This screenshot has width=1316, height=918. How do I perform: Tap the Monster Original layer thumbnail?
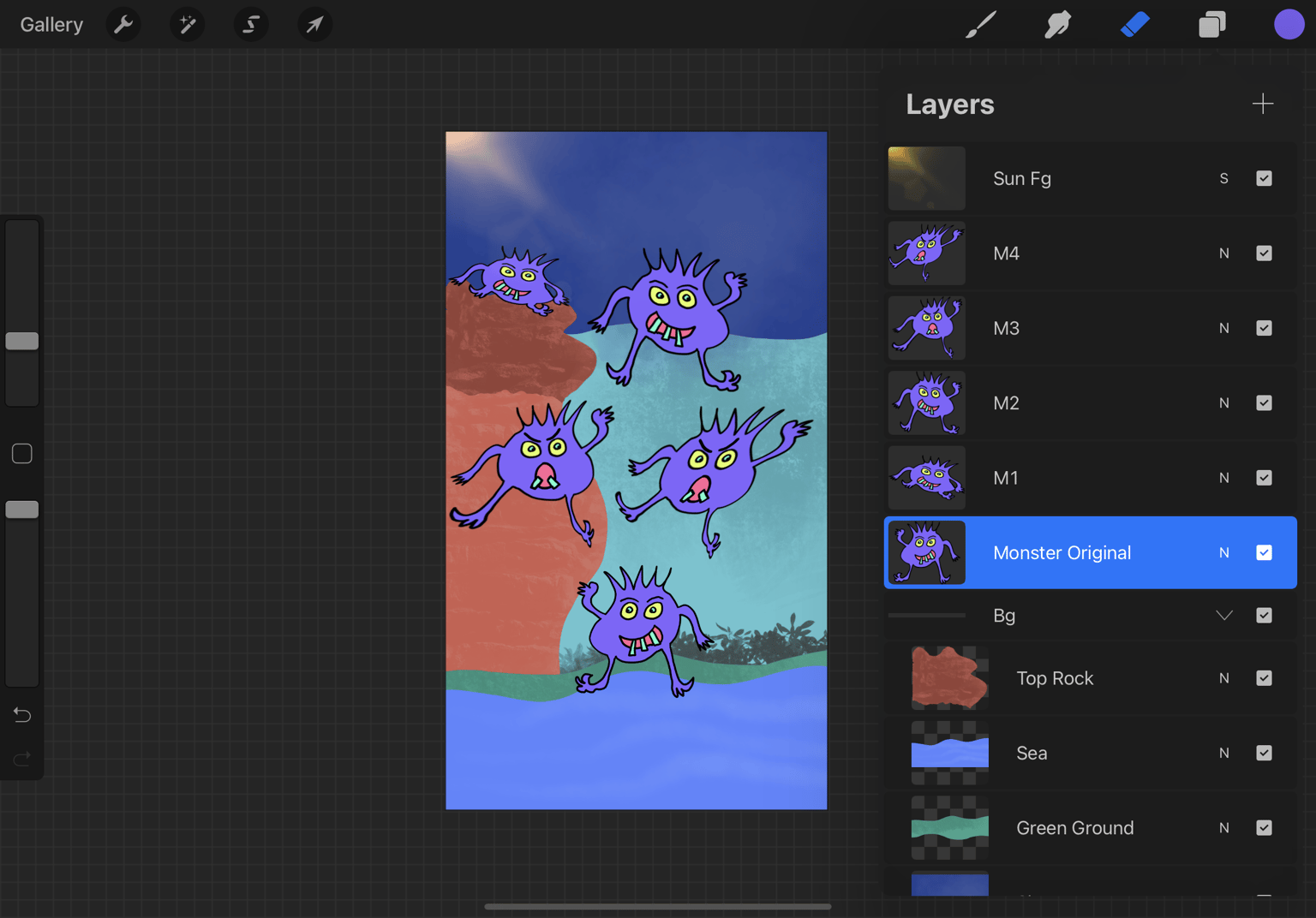927,552
